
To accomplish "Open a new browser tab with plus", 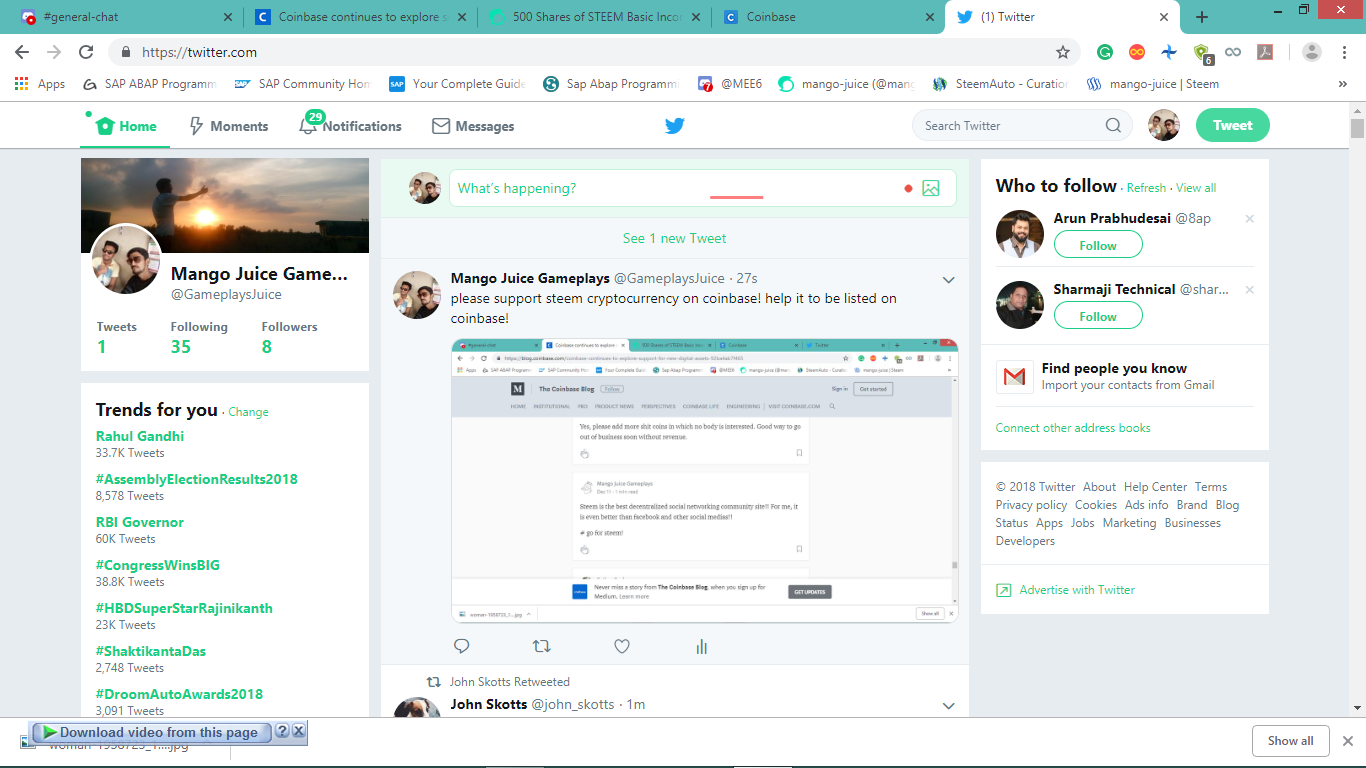I will [1202, 17].
